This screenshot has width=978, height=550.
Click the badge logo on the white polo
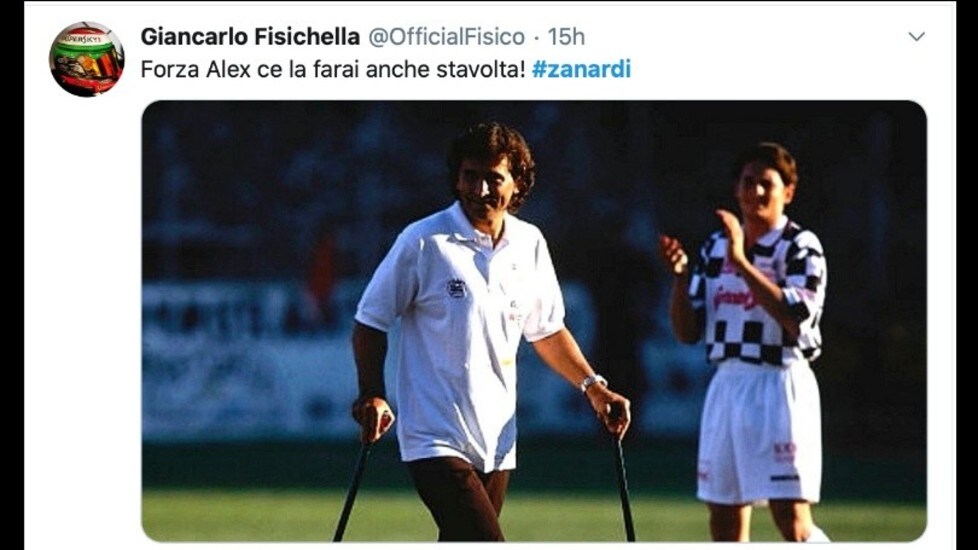[x=457, y=288]
